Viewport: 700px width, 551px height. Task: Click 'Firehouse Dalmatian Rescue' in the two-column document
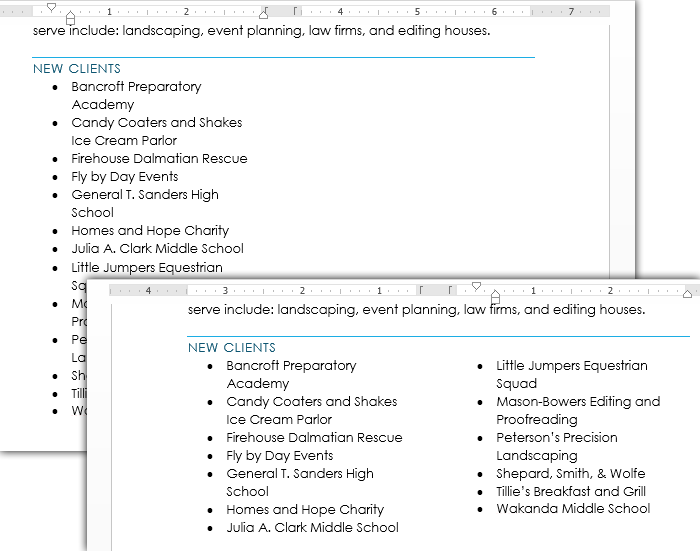(314, 438)
